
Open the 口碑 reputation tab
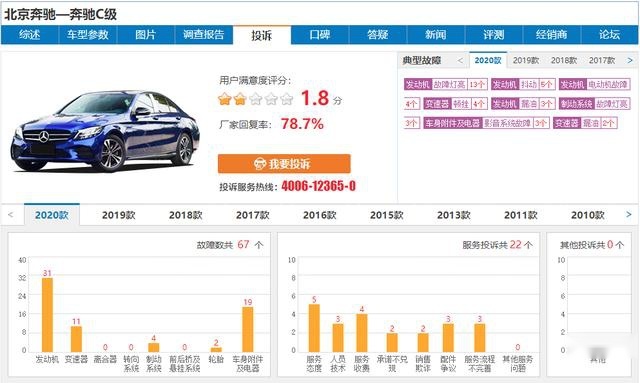pos(320,35)
